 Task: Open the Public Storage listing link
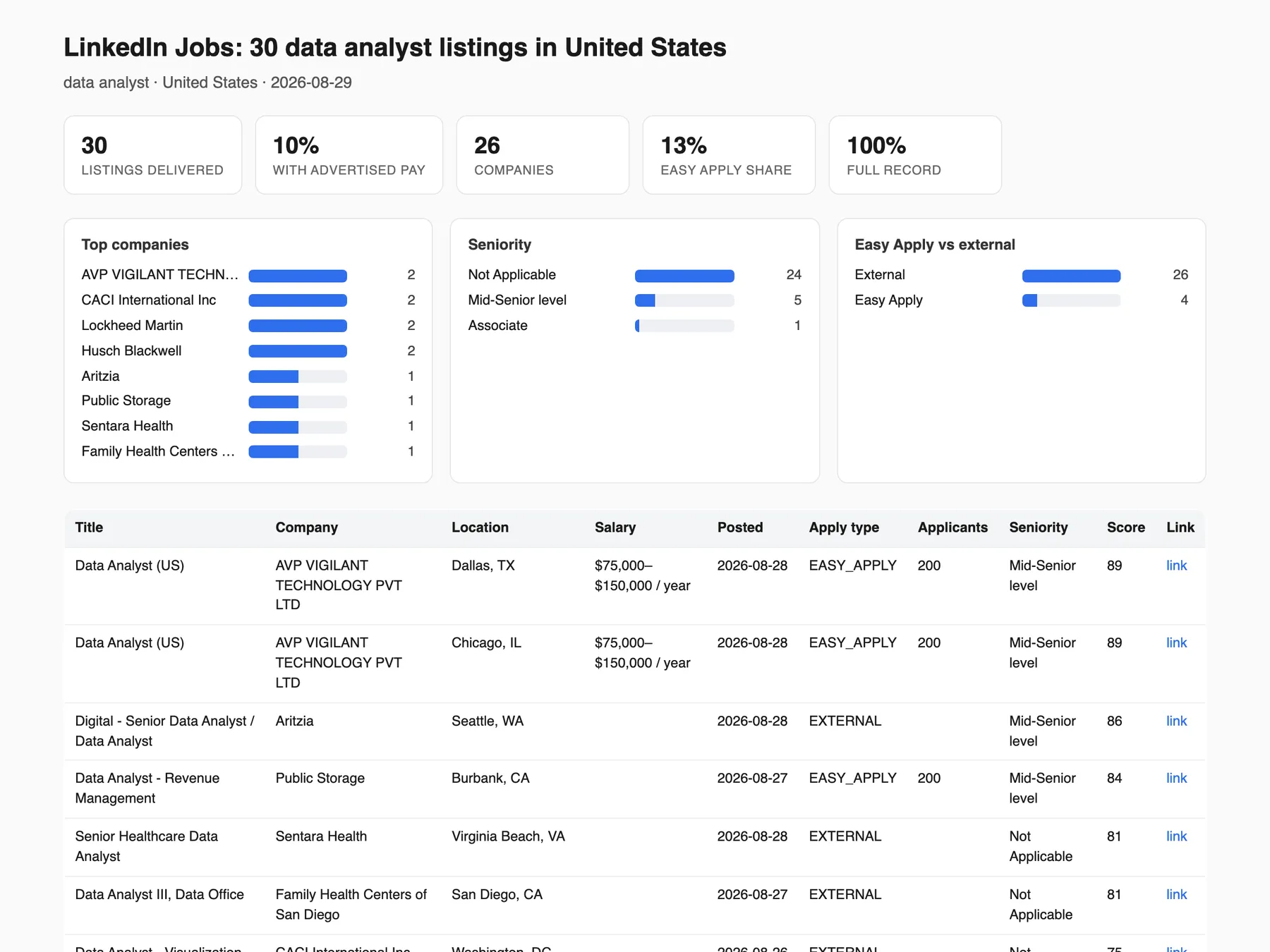[x=1176, y=779]
